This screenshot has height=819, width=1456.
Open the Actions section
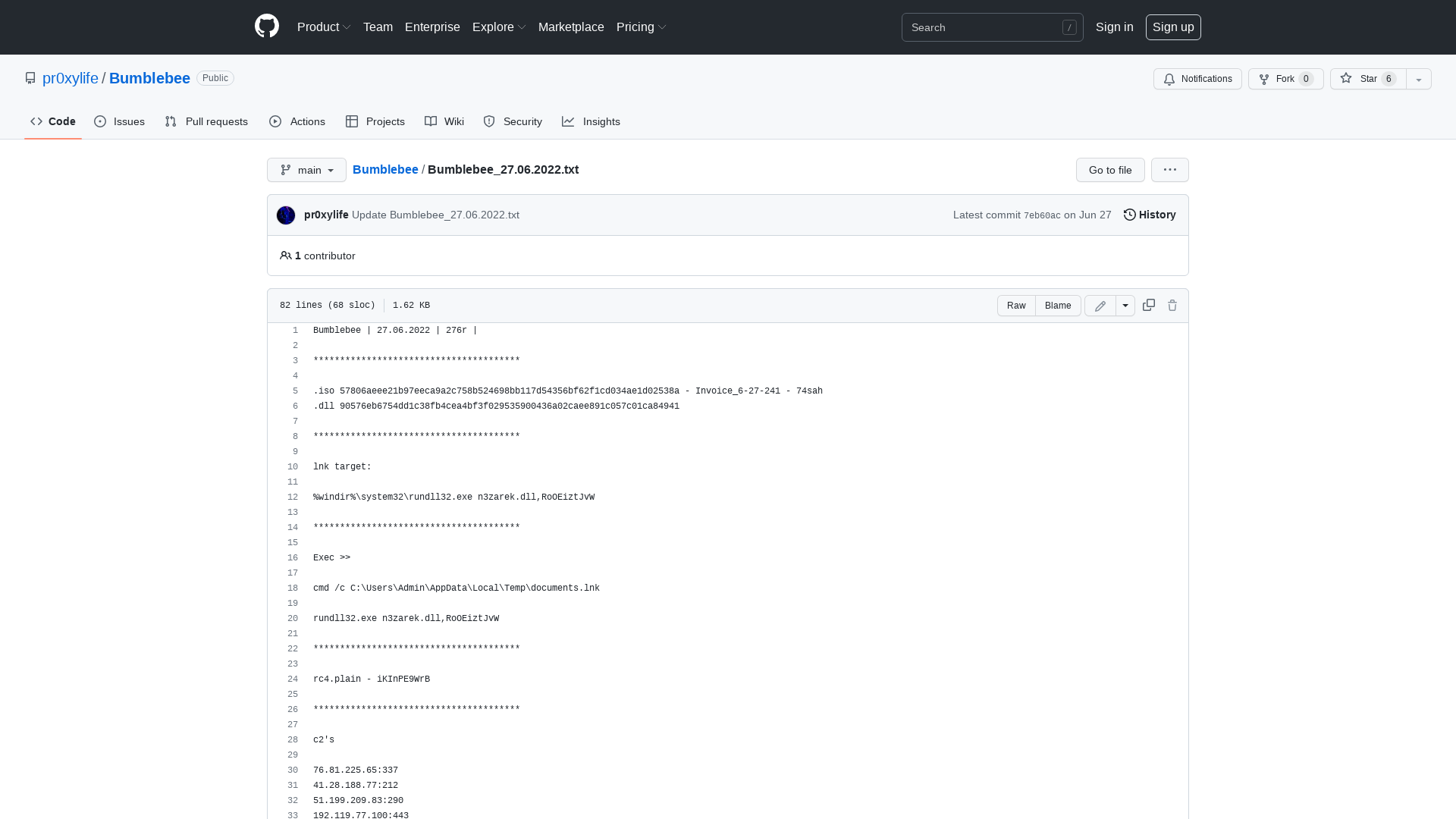click(297, 121)
